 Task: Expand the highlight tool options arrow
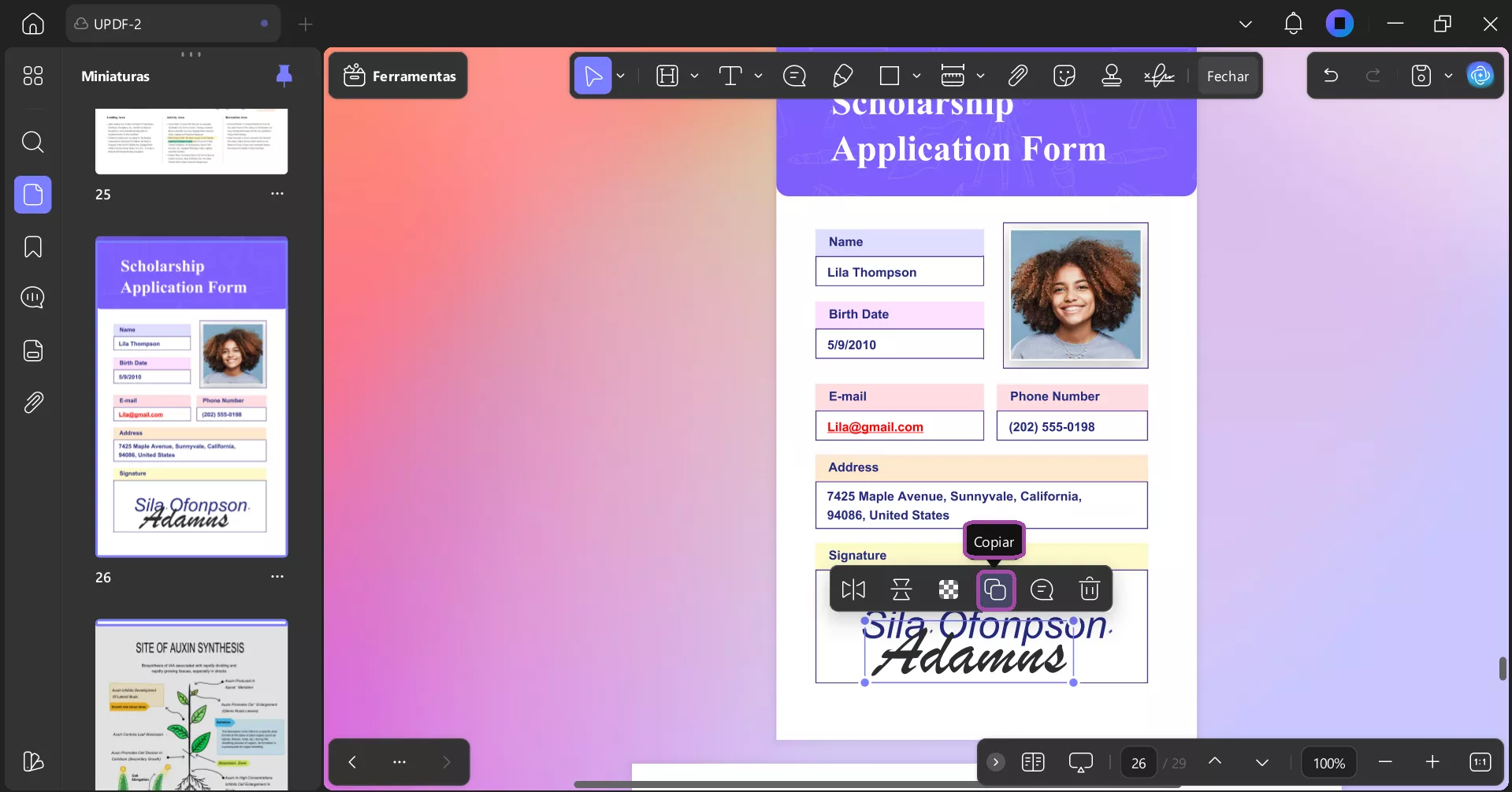(694, 76)
